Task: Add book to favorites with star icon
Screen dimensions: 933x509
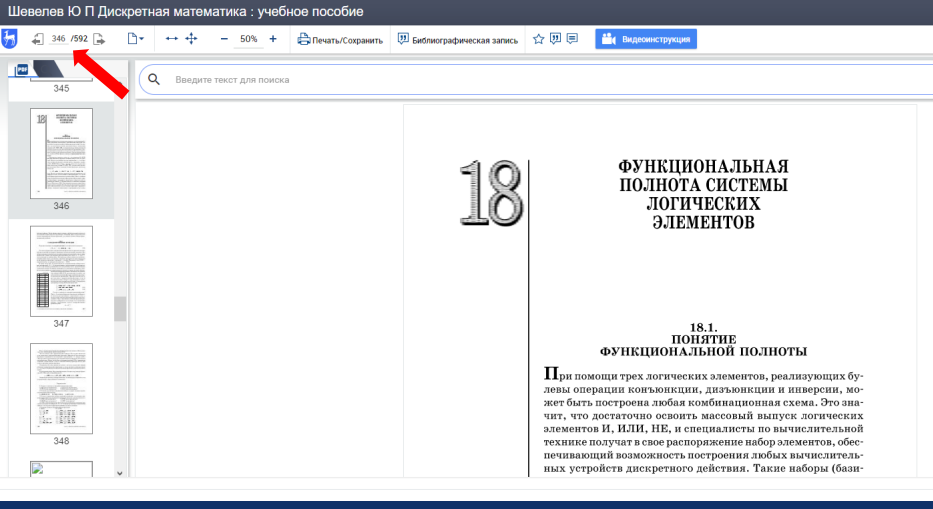Action: coord(538,39)
